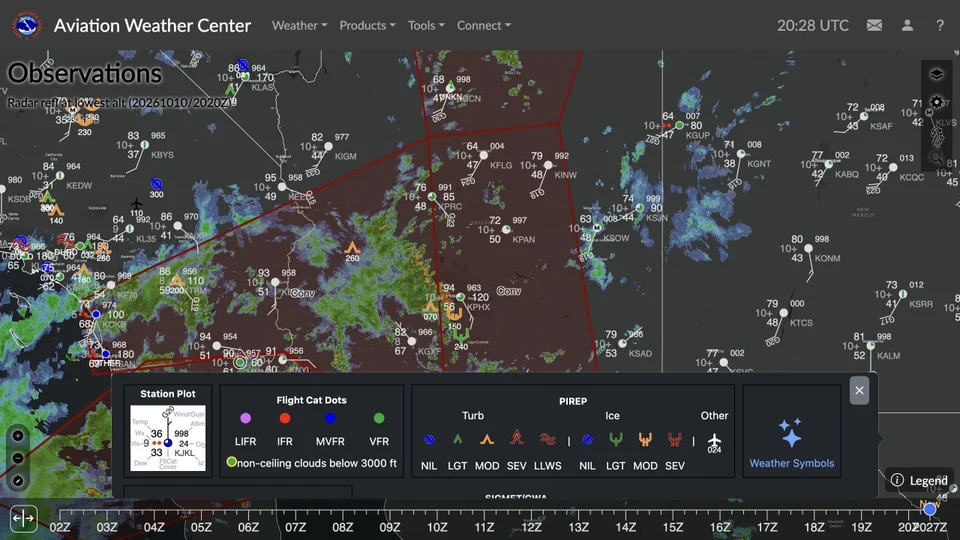
Task: Click the LGT turbulence legend icon
Action: pyautogui.click(x=457, y=439)
